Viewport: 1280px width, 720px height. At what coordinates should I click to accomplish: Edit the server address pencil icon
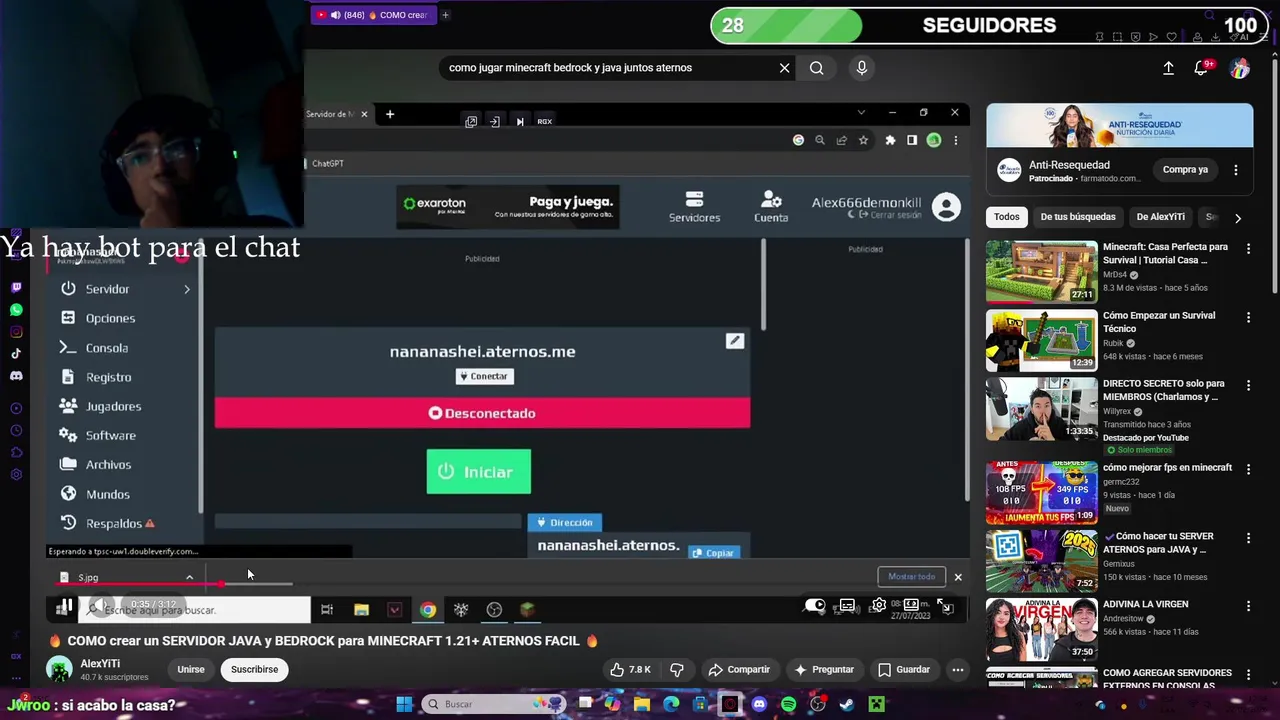[735, 341]
